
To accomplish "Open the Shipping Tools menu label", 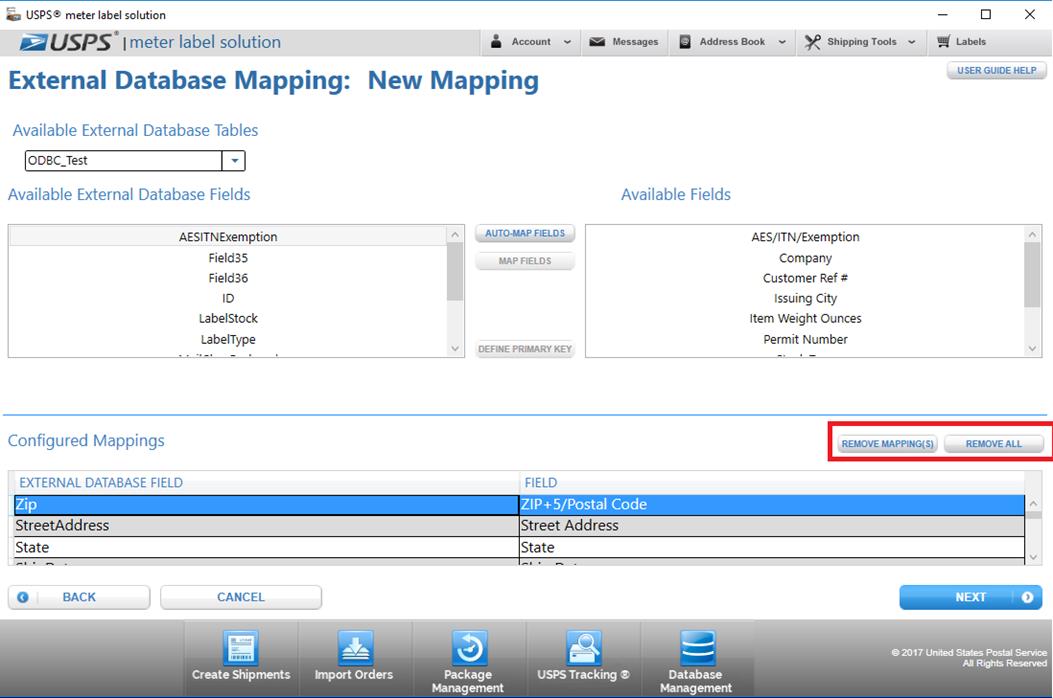I will 862,42.
